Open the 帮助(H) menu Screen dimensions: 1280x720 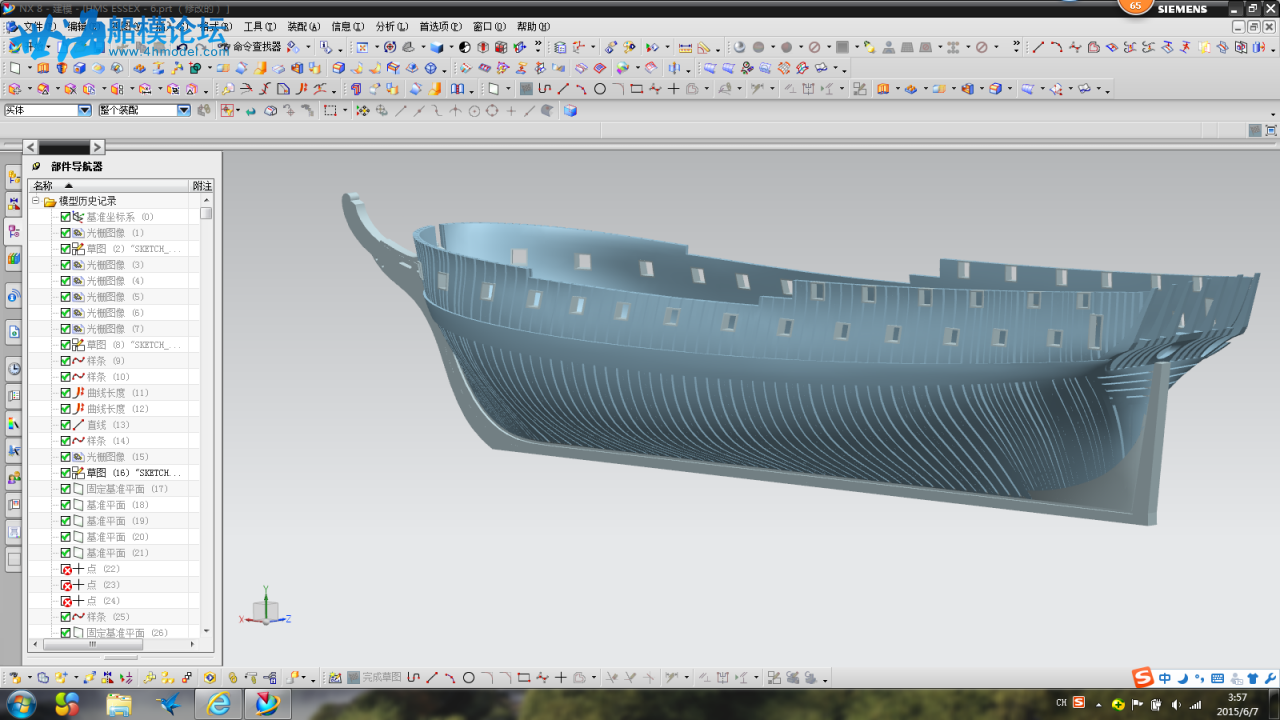point(533,27)
